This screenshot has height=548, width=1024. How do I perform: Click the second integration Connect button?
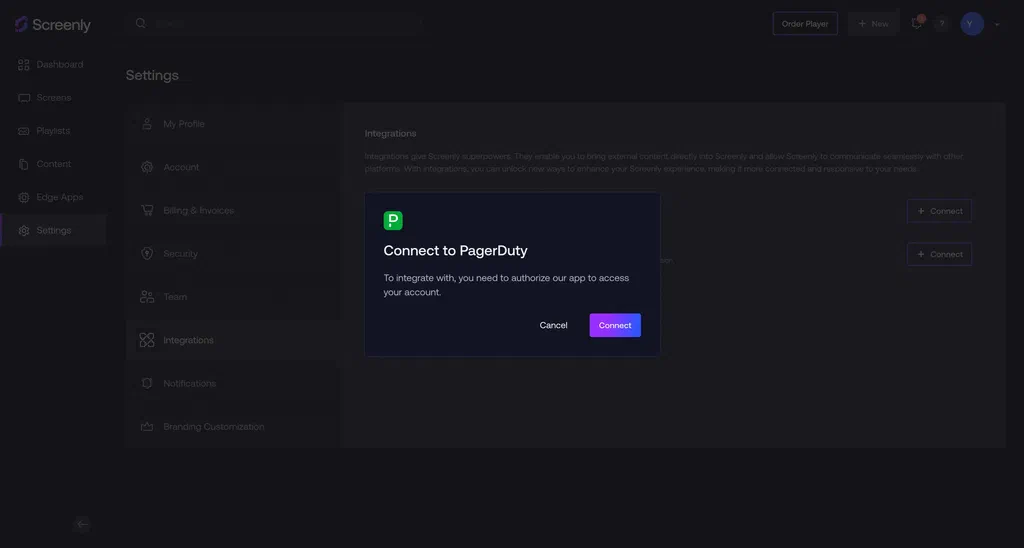(939, 254)
